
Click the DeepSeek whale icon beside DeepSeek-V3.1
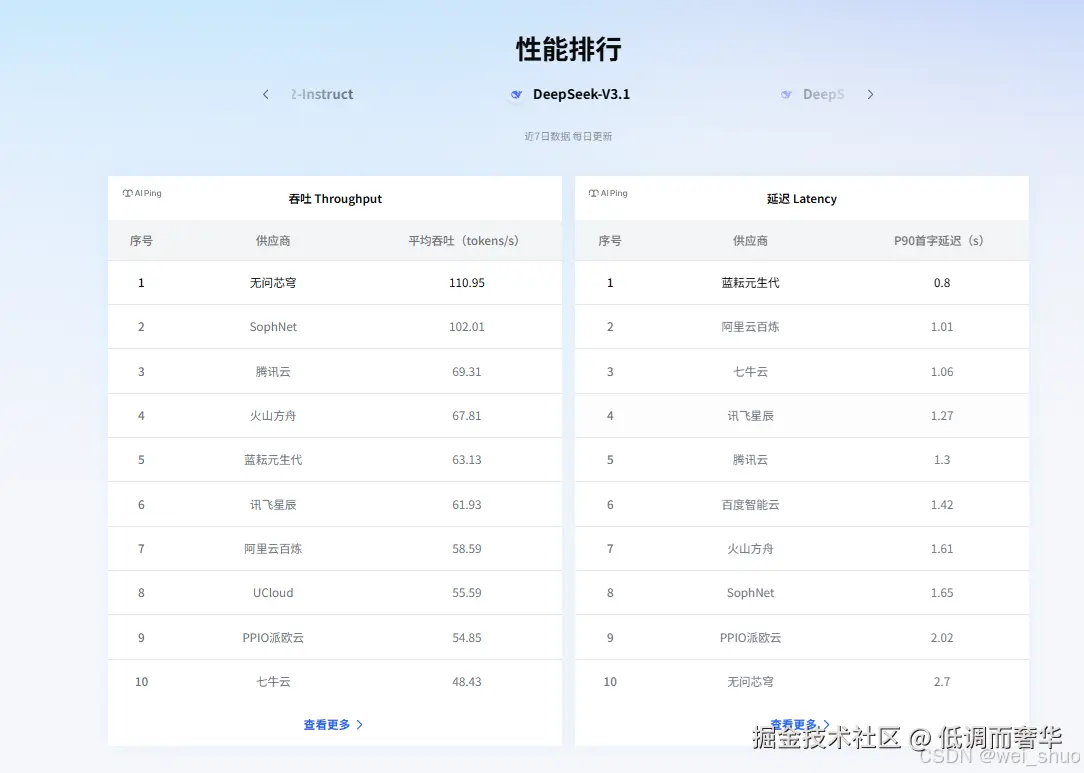[x=517, y=94]
